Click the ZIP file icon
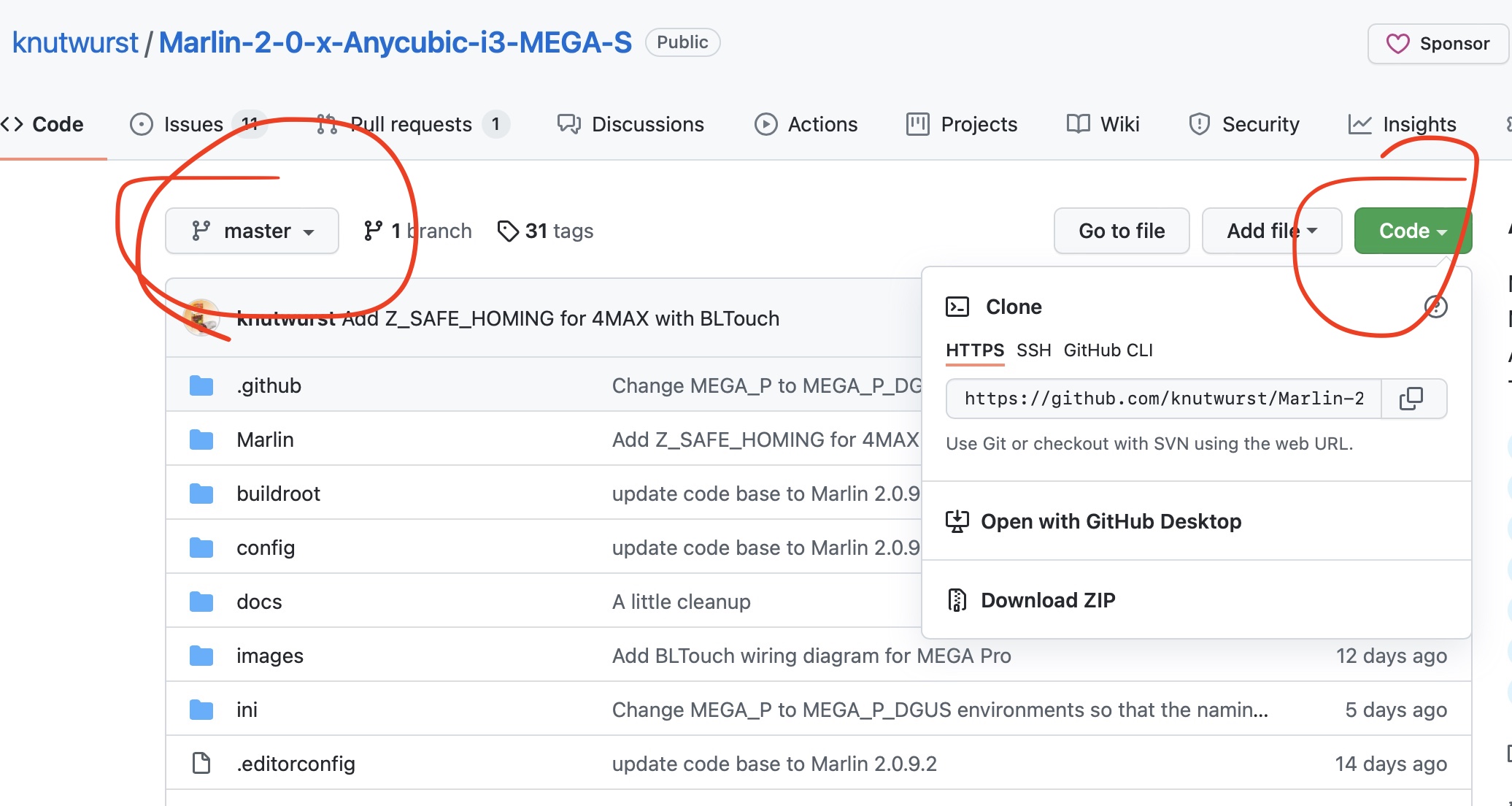Screen dimensions: 1512x806 click(957, 600)
